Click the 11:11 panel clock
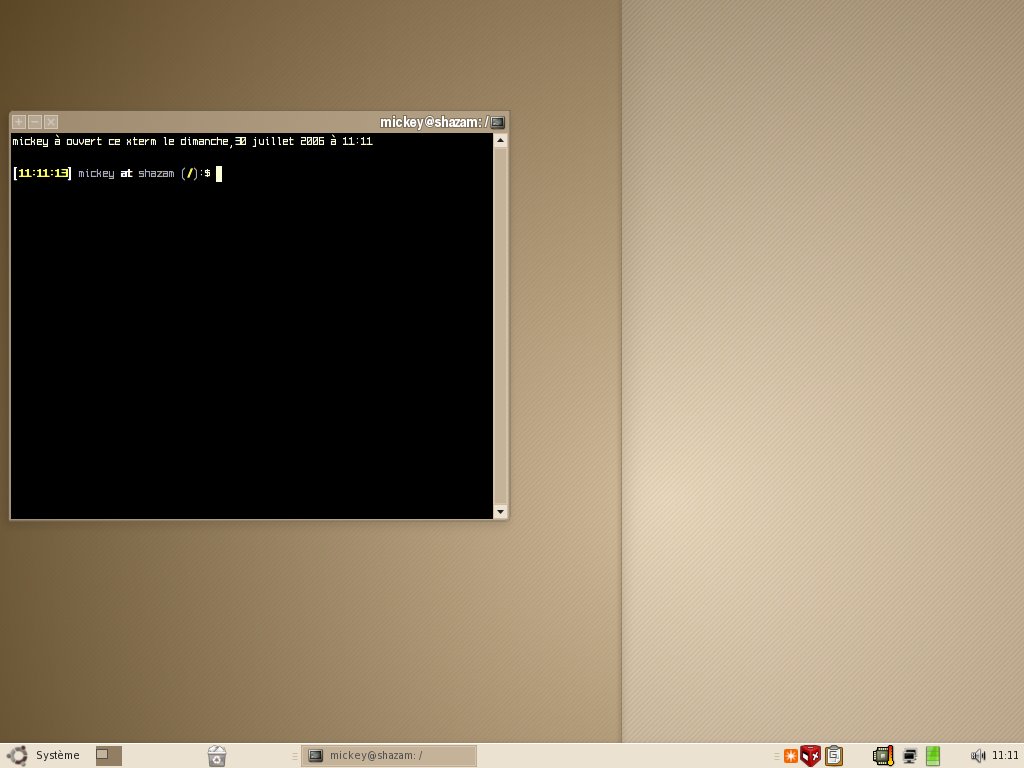Screen dimensions: 1024x768 tap(1005, 756)
